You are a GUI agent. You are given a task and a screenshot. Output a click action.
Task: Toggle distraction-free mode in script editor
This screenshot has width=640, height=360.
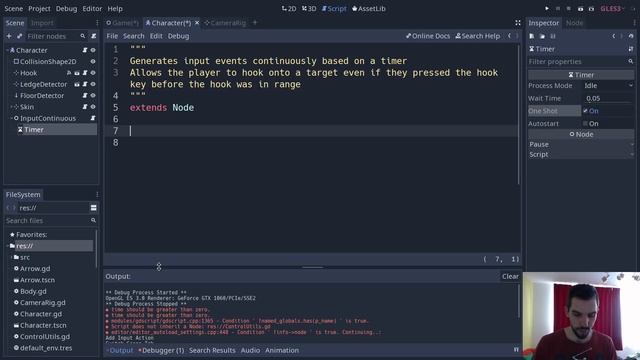point(518,23)
